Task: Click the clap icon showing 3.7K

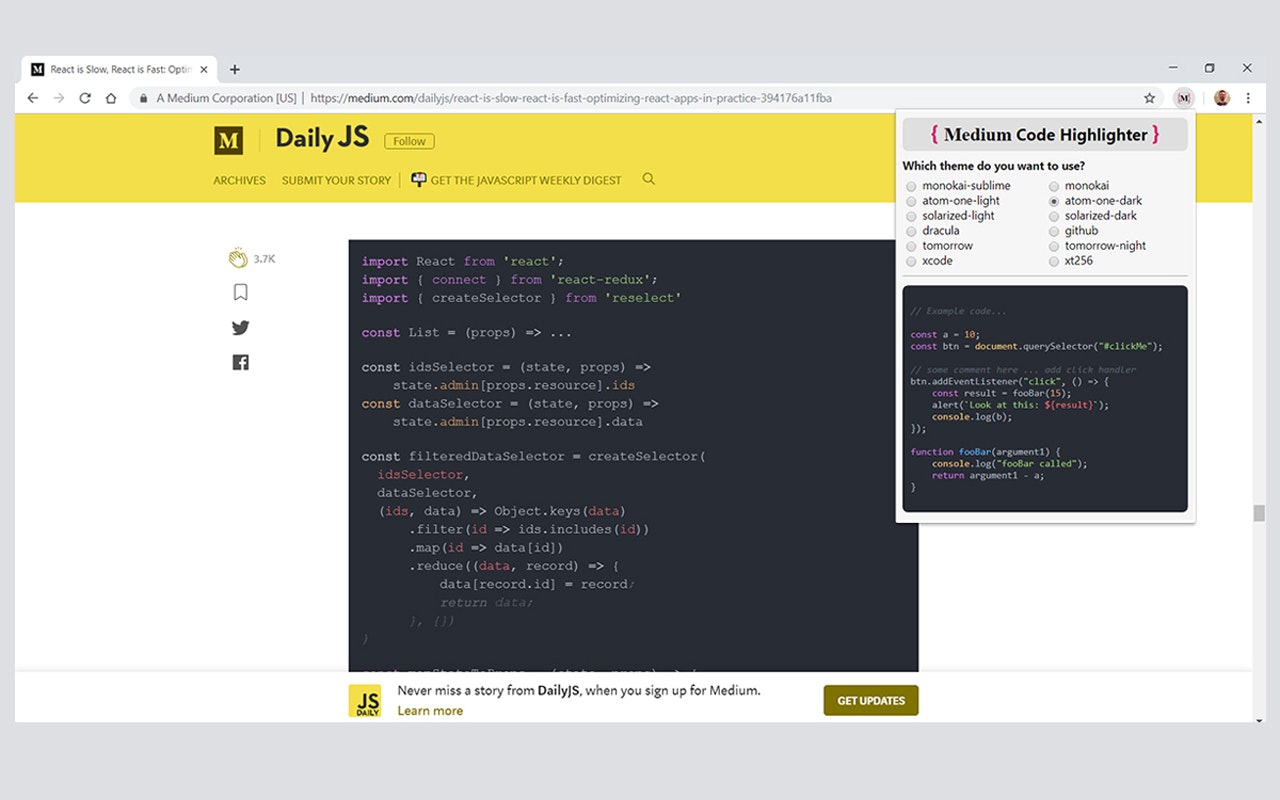Action: click(x=239, y=257)
